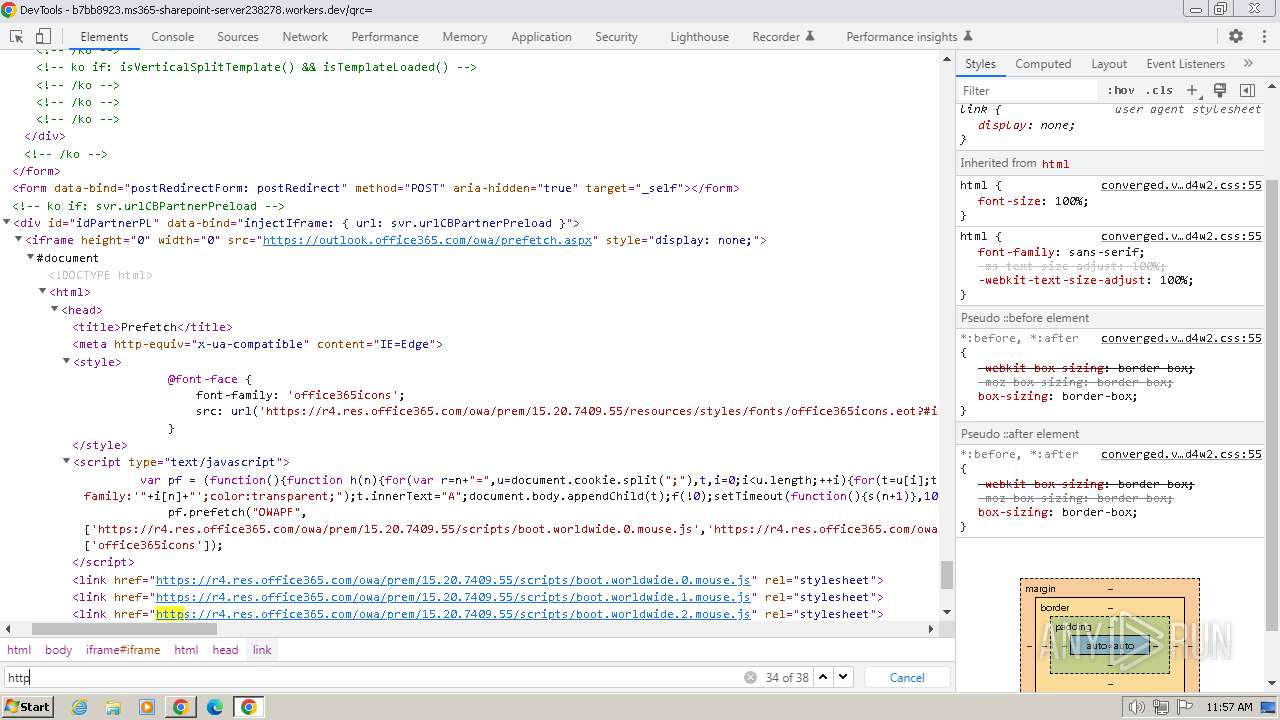Viewport: 1280px width, 720px height.
Task: Open Internet Explorer from the taskbar
Action: point(79,707)
